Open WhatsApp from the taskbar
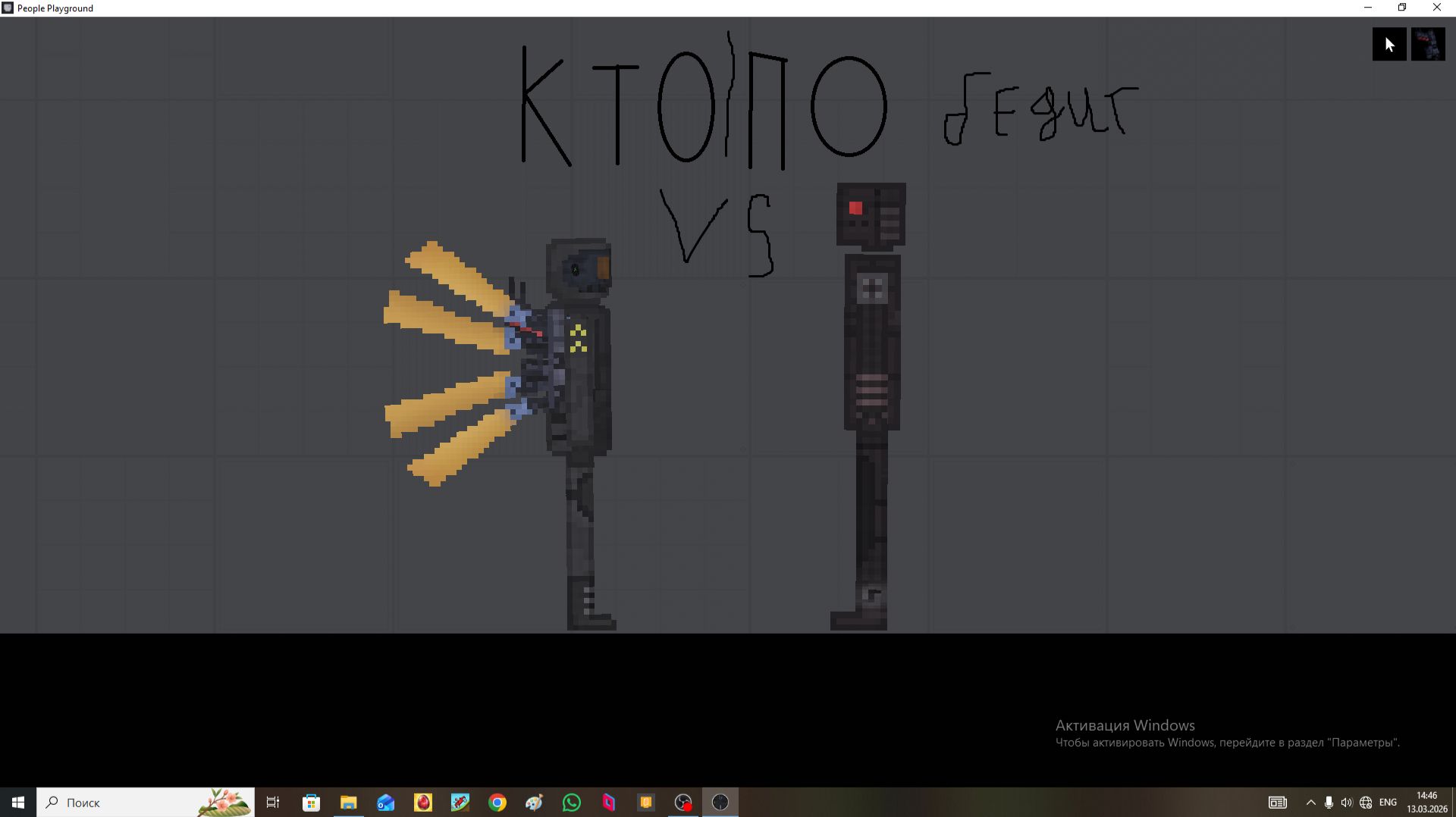Image resolution: width=1456 pixels, height=817 pixels. click(572, 802)
